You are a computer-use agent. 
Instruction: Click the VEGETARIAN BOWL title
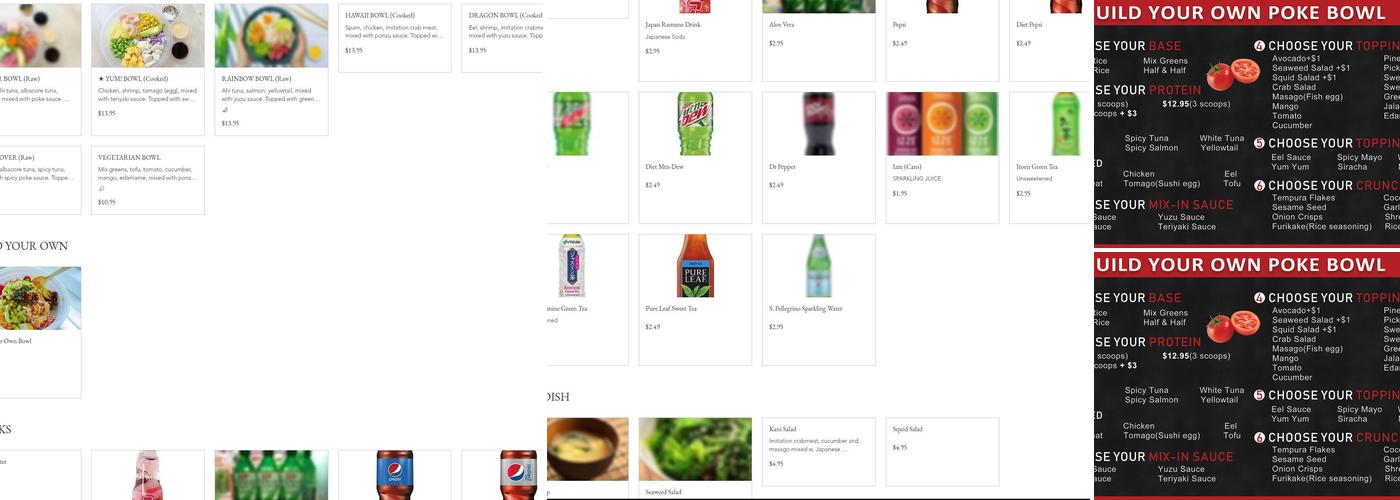tap(129, 157)
